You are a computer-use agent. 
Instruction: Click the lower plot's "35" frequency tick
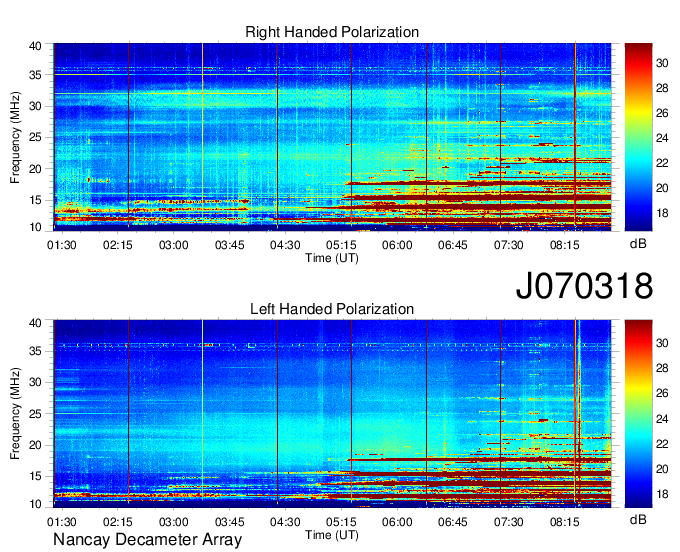pos(35,351)
